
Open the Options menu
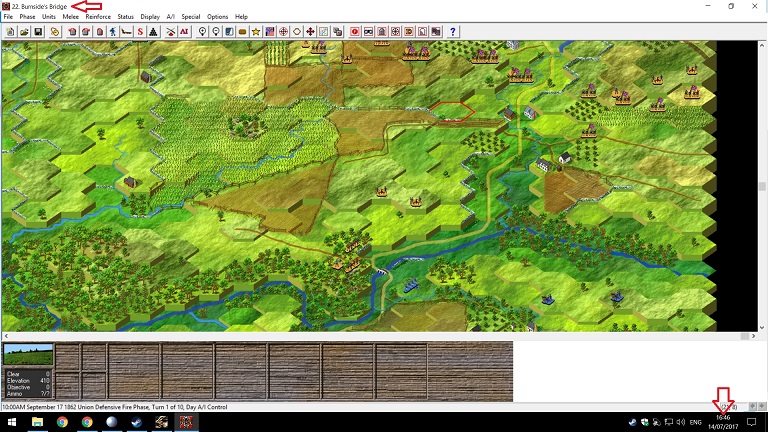217,17
